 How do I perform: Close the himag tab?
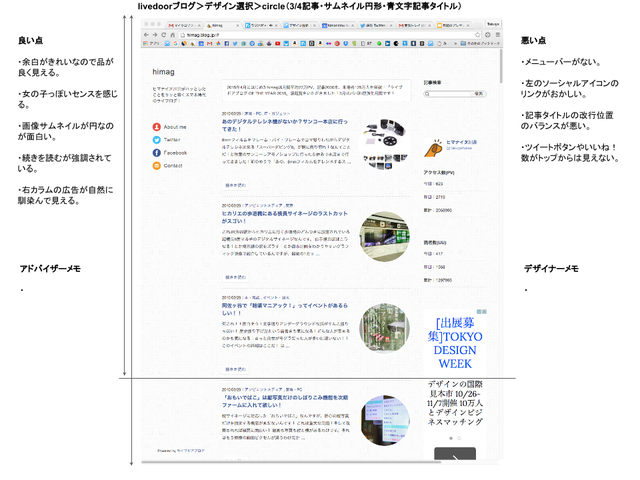pos(238,25)
